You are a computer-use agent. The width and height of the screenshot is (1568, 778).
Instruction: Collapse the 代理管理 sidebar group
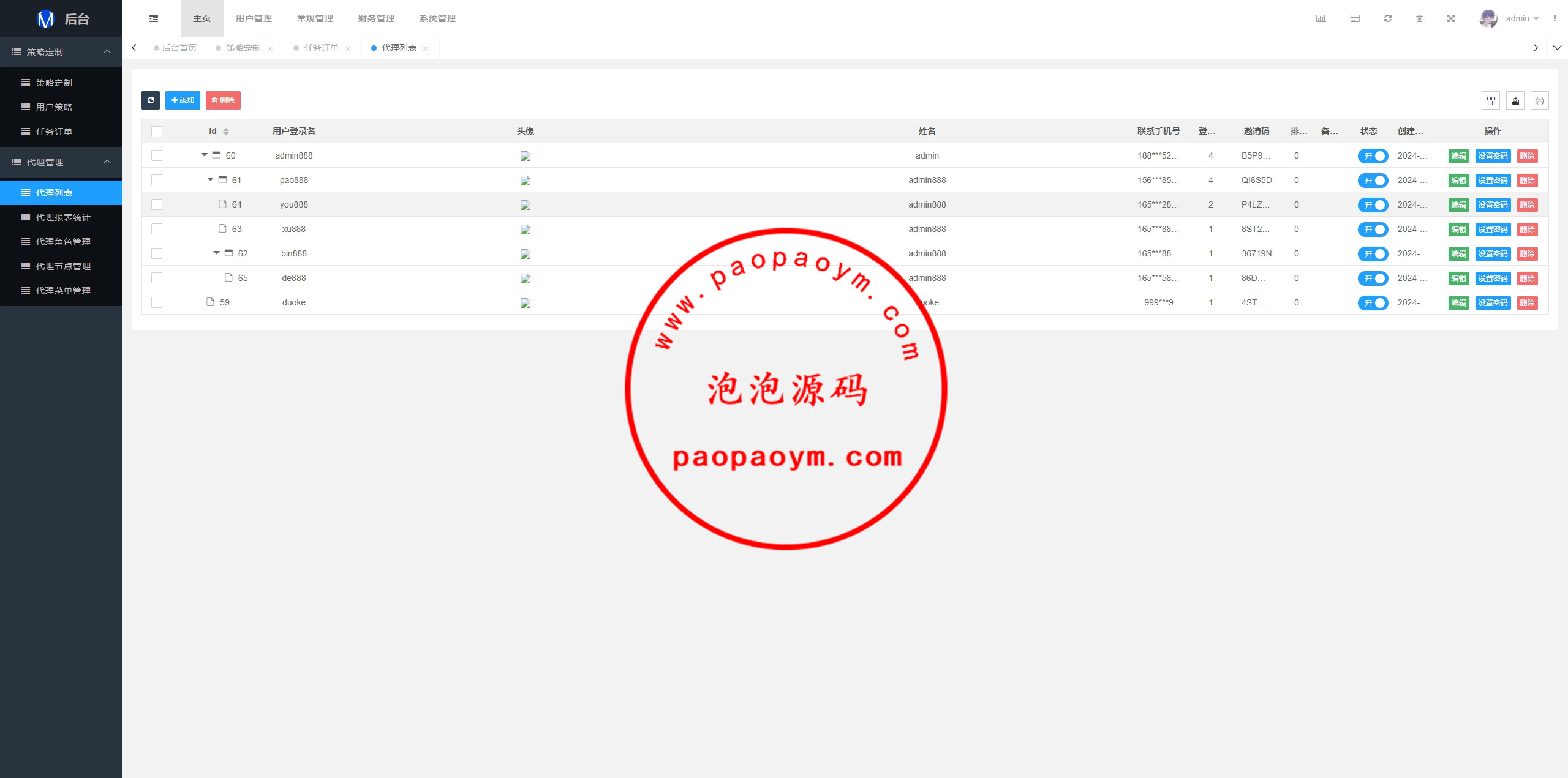pyautogui.click(x=61, y=162)
